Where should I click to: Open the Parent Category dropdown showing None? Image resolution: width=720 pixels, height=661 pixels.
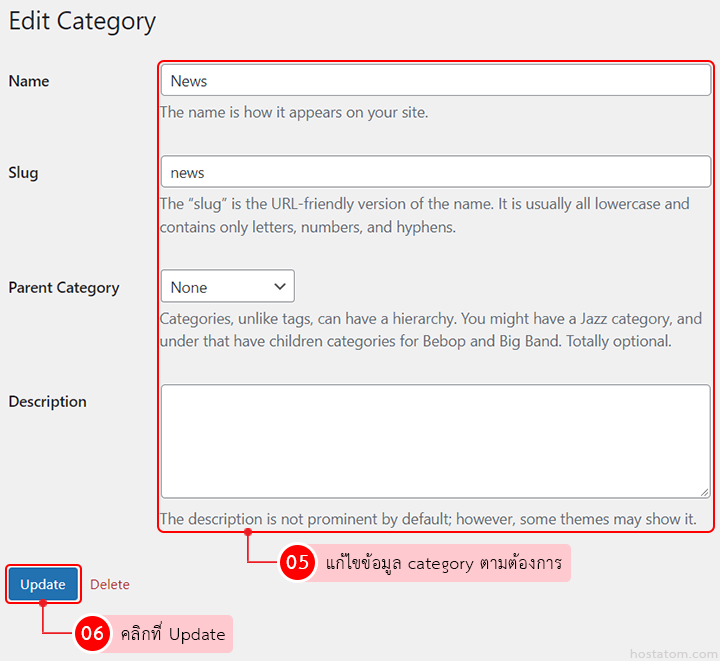[x=227, y=287]
